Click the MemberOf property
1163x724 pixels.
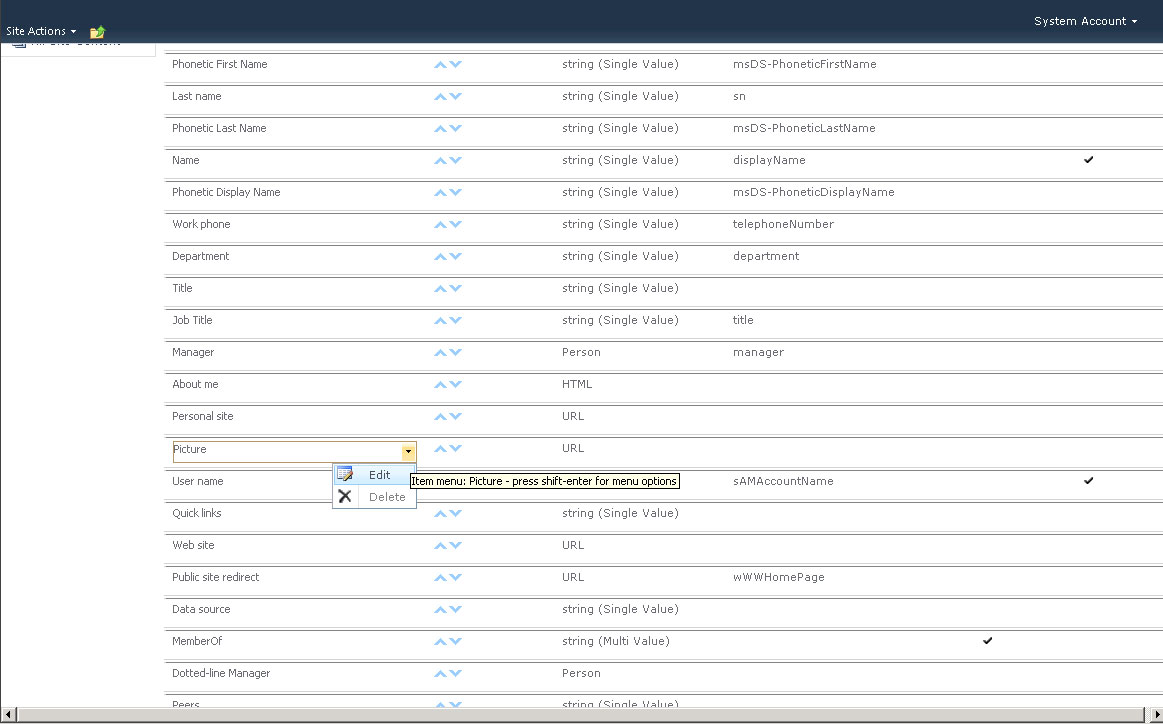coord(197,641)
